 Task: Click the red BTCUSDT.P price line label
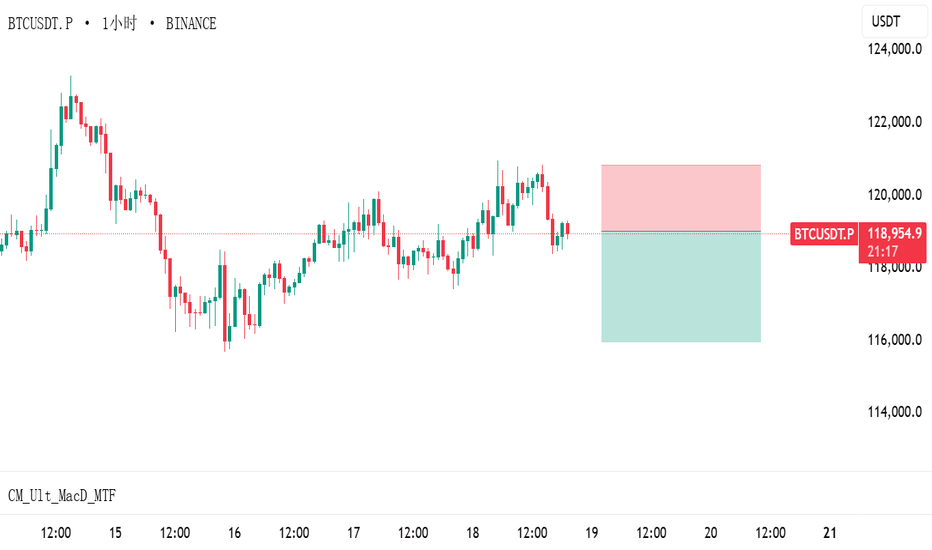click(x=824, y=234)
